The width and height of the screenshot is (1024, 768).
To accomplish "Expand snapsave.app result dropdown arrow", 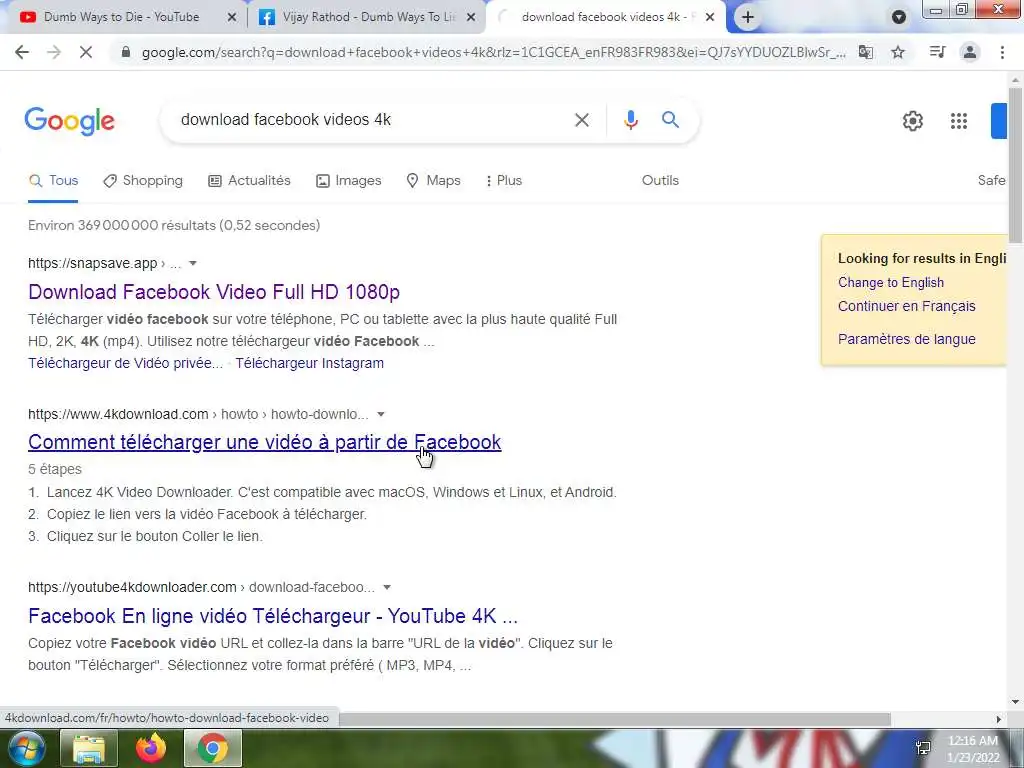I will [x=193, y=264].
